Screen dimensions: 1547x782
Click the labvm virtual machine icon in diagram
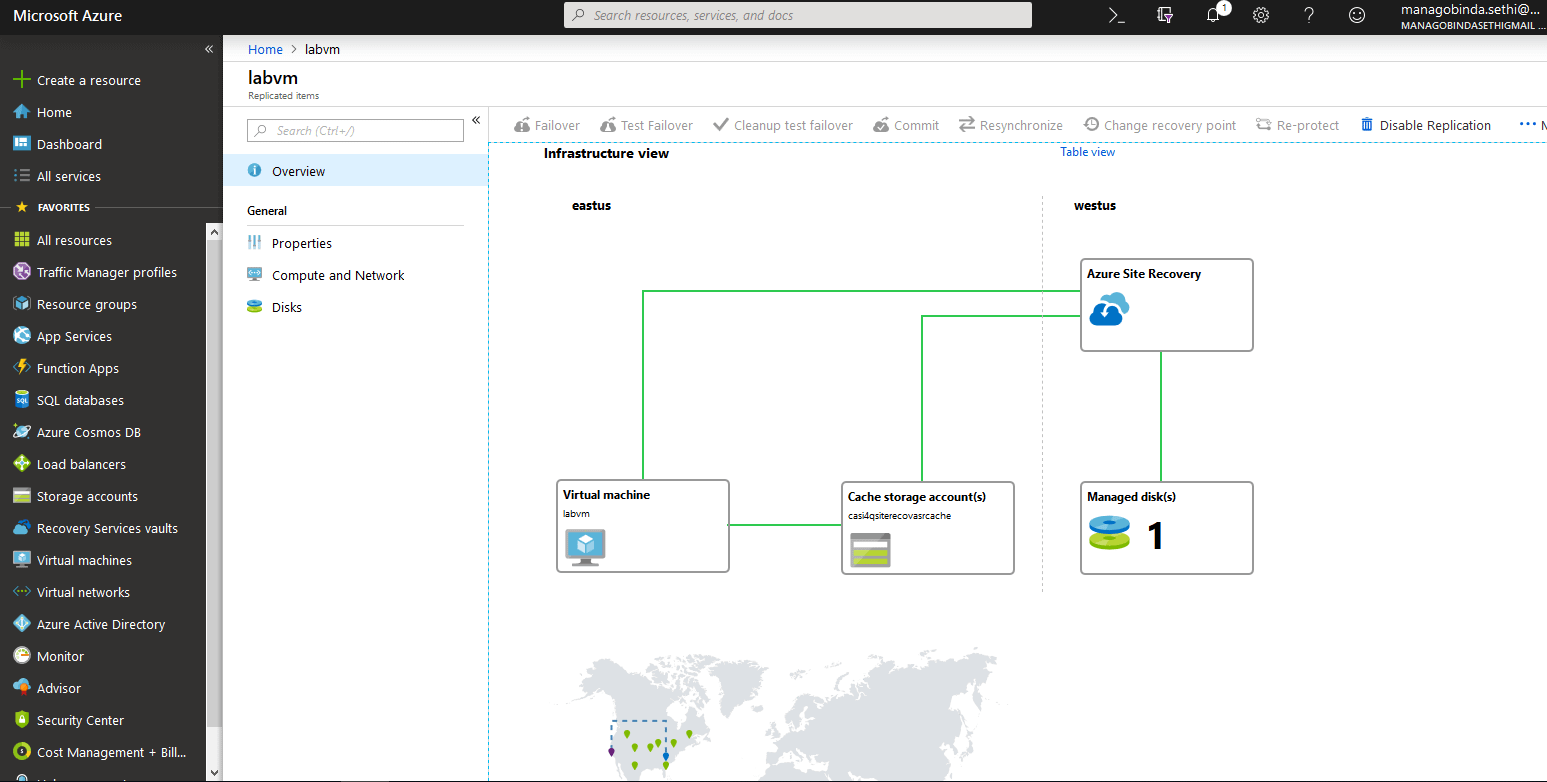(586, 548)
